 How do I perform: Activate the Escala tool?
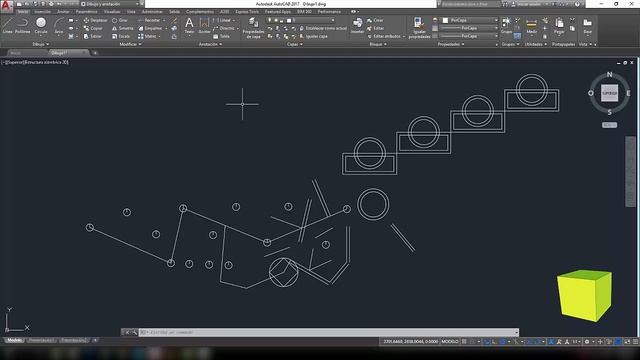coord(121,36)
